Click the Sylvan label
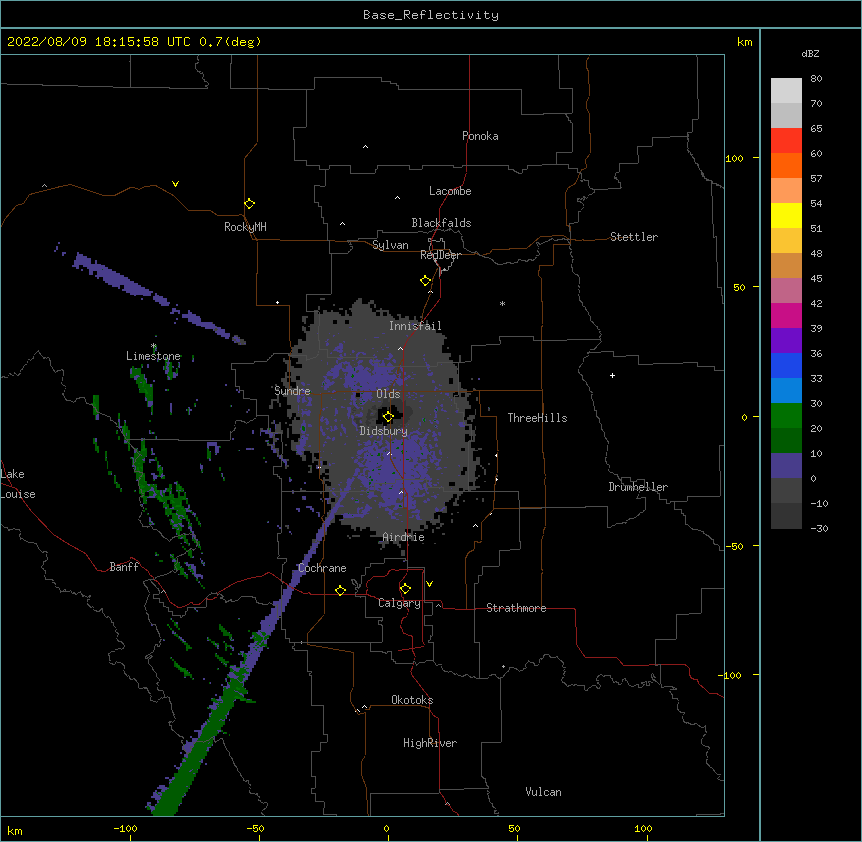Viewport: 862px width, 842px height. pyautogui.click(x=390, y=245)
